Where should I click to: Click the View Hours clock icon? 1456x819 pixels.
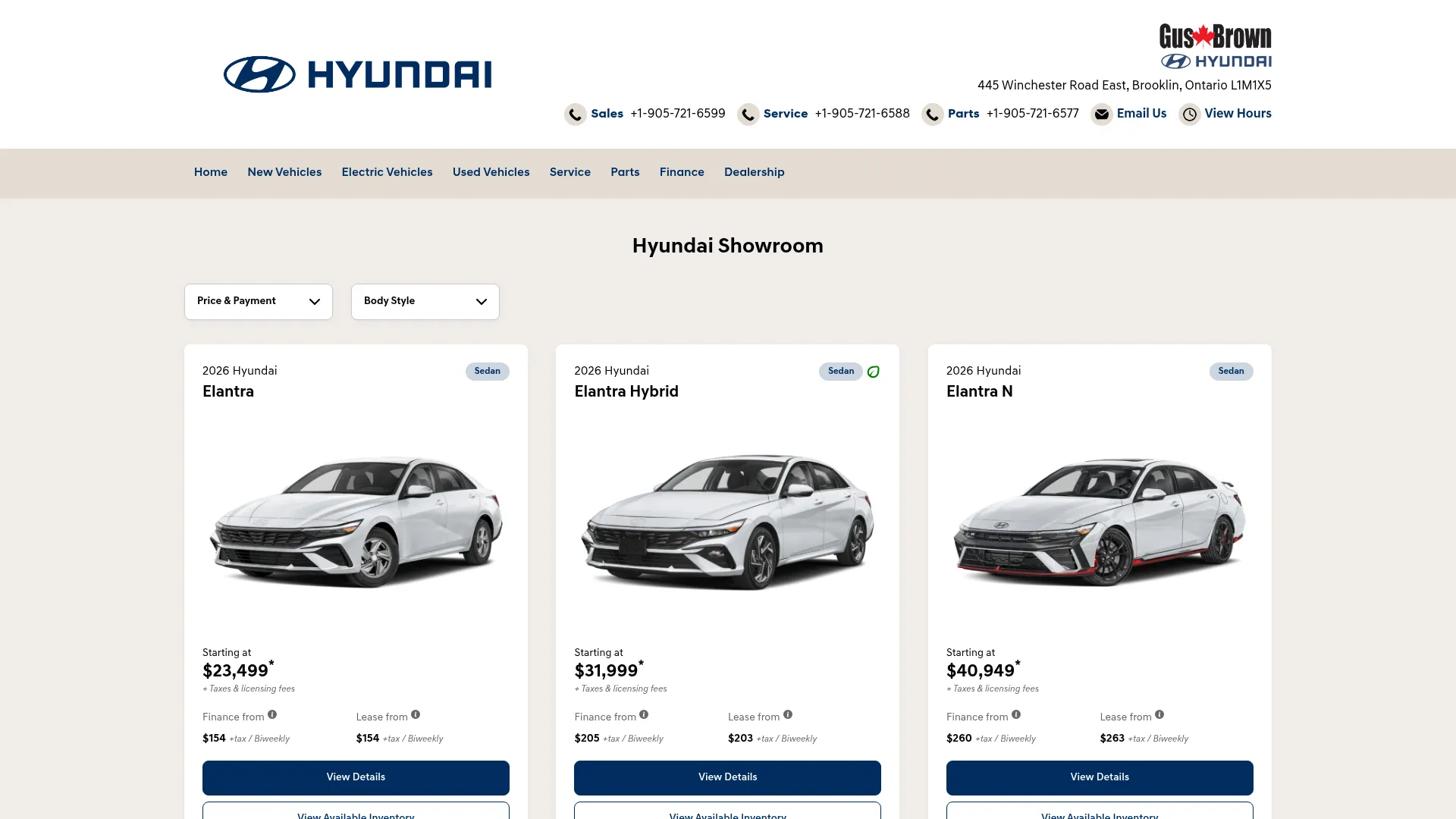tap(1190, 115)
